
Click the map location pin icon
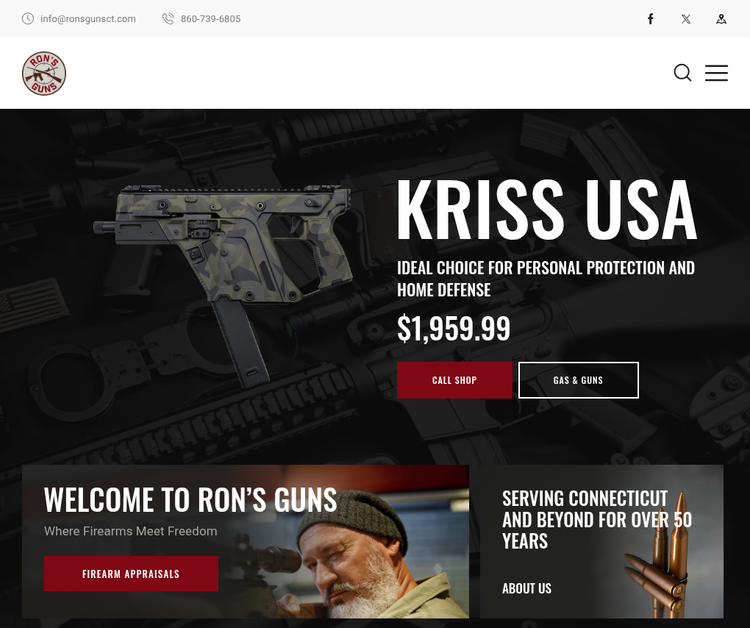[x=721, y=19]
